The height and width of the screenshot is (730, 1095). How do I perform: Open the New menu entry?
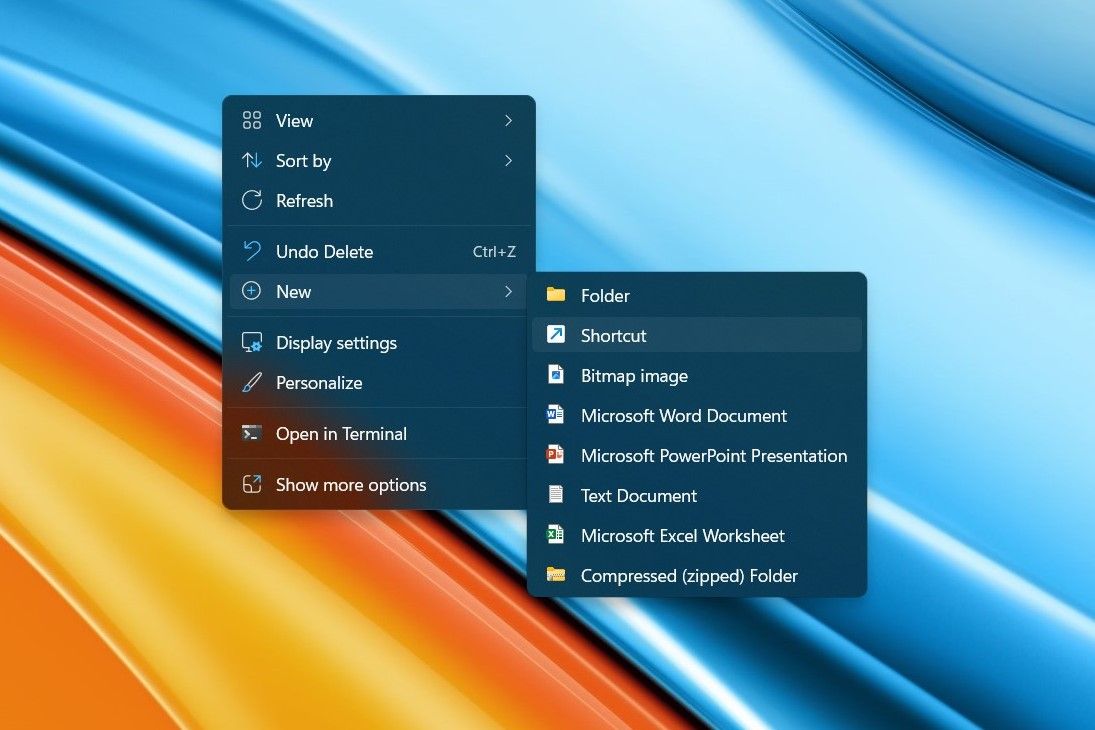[x=379, y=291]
